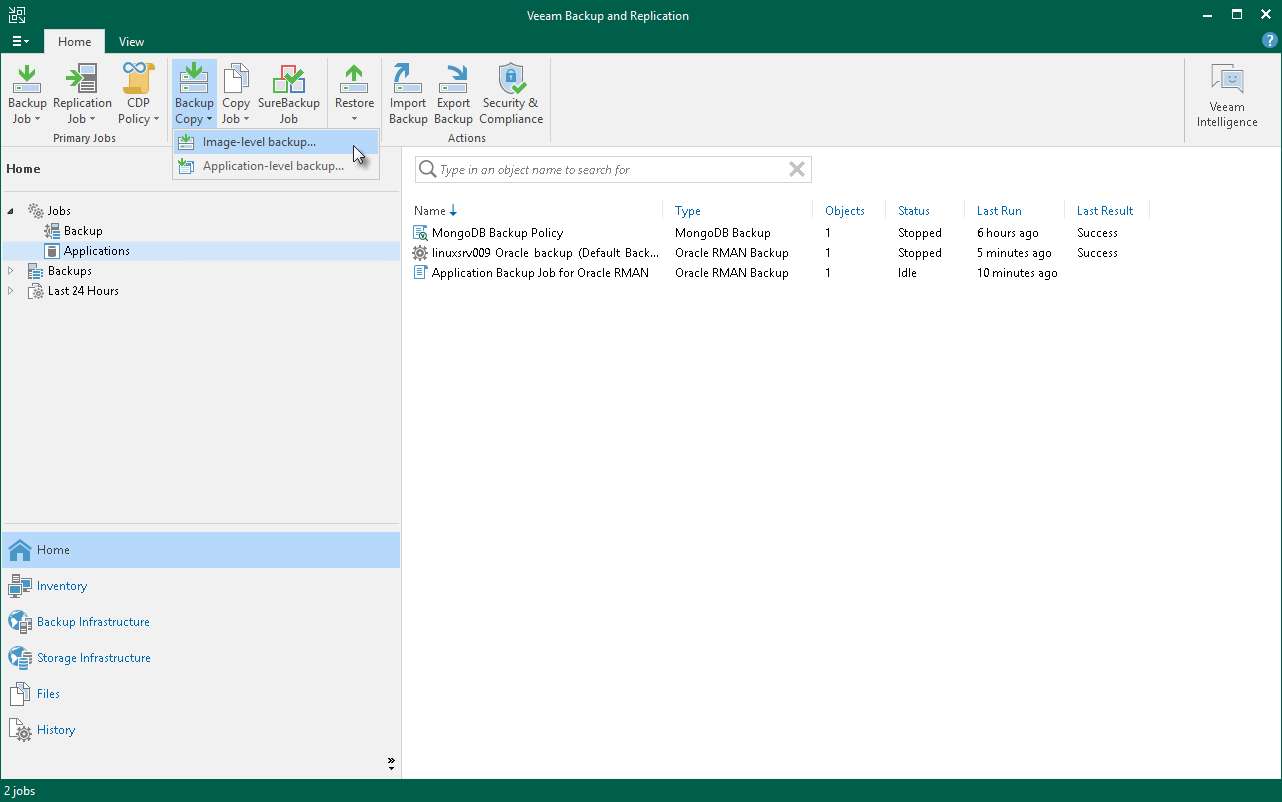Select the MongoDB Backup Policy row

(497, 233)
